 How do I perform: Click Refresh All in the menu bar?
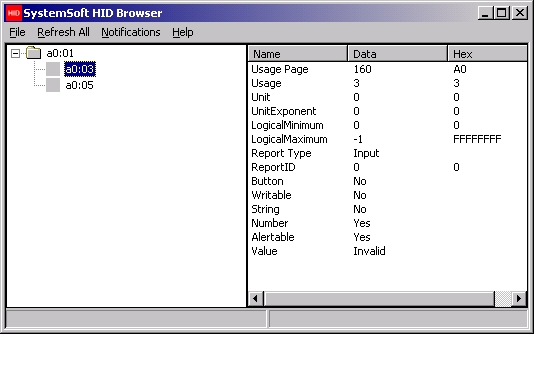pyautogui.click(x=63, y=32)
